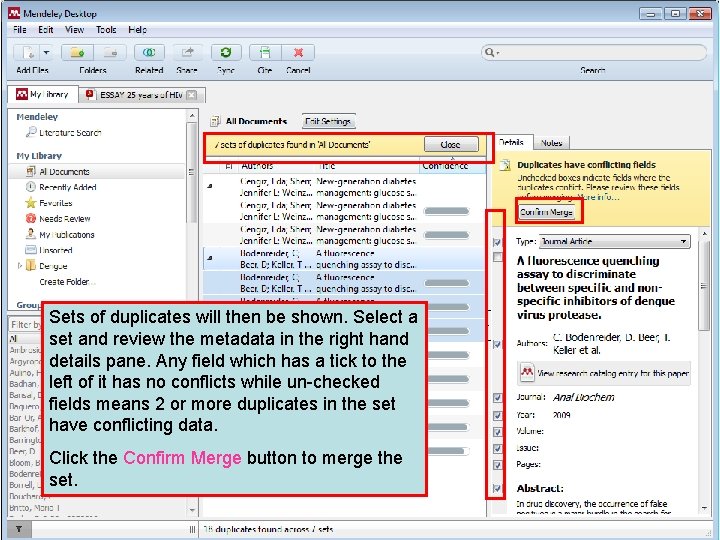Click View research catalog entry for this paper
Screen dimensions: 720x540
pyautogui.click(x=605, y=373)
